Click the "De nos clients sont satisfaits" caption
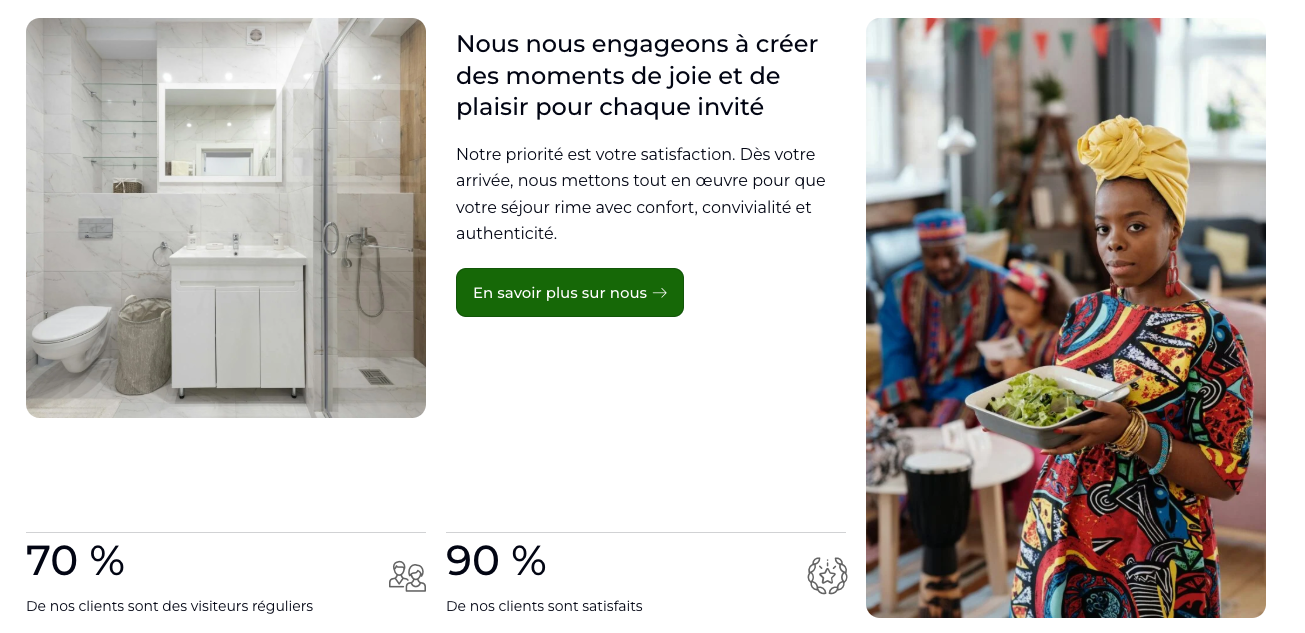 click(544, 606)
